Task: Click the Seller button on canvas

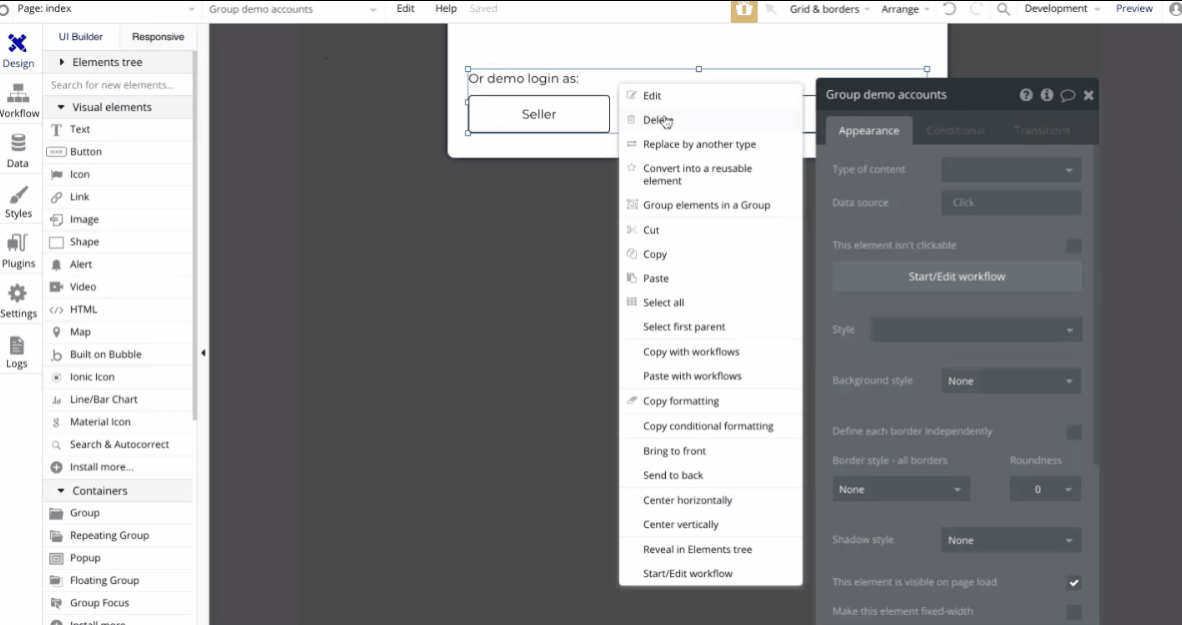Action: [538, 115]
